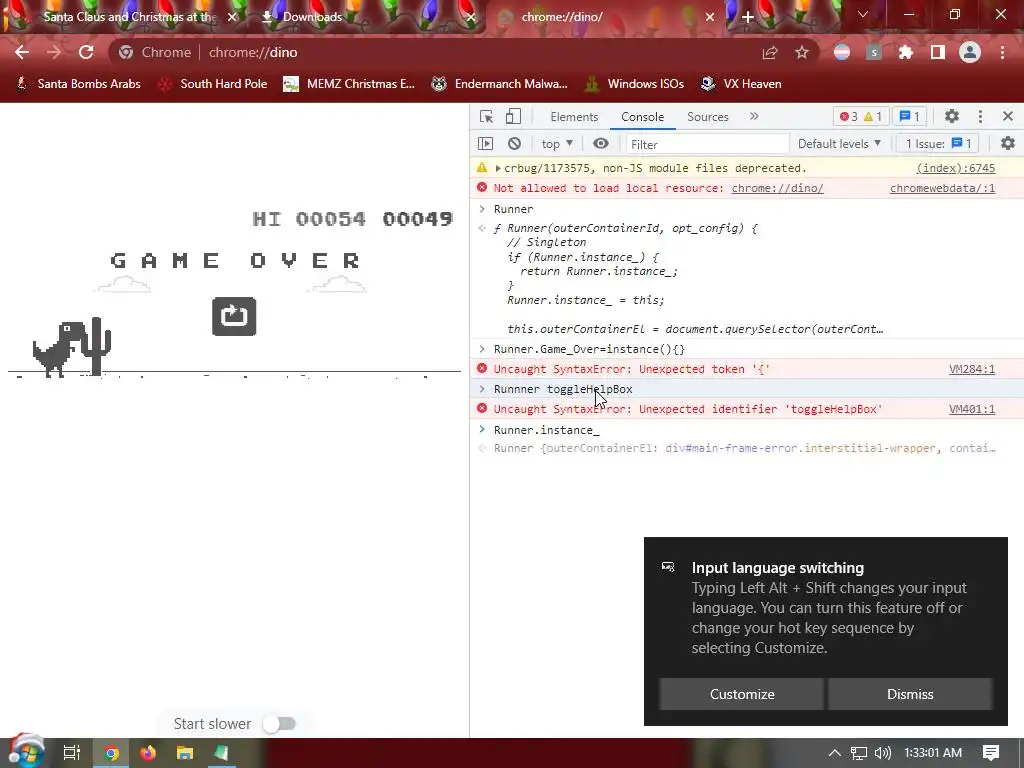Switch to the Sources tab
1024x768 pixels.
click(x=707, y=116)
